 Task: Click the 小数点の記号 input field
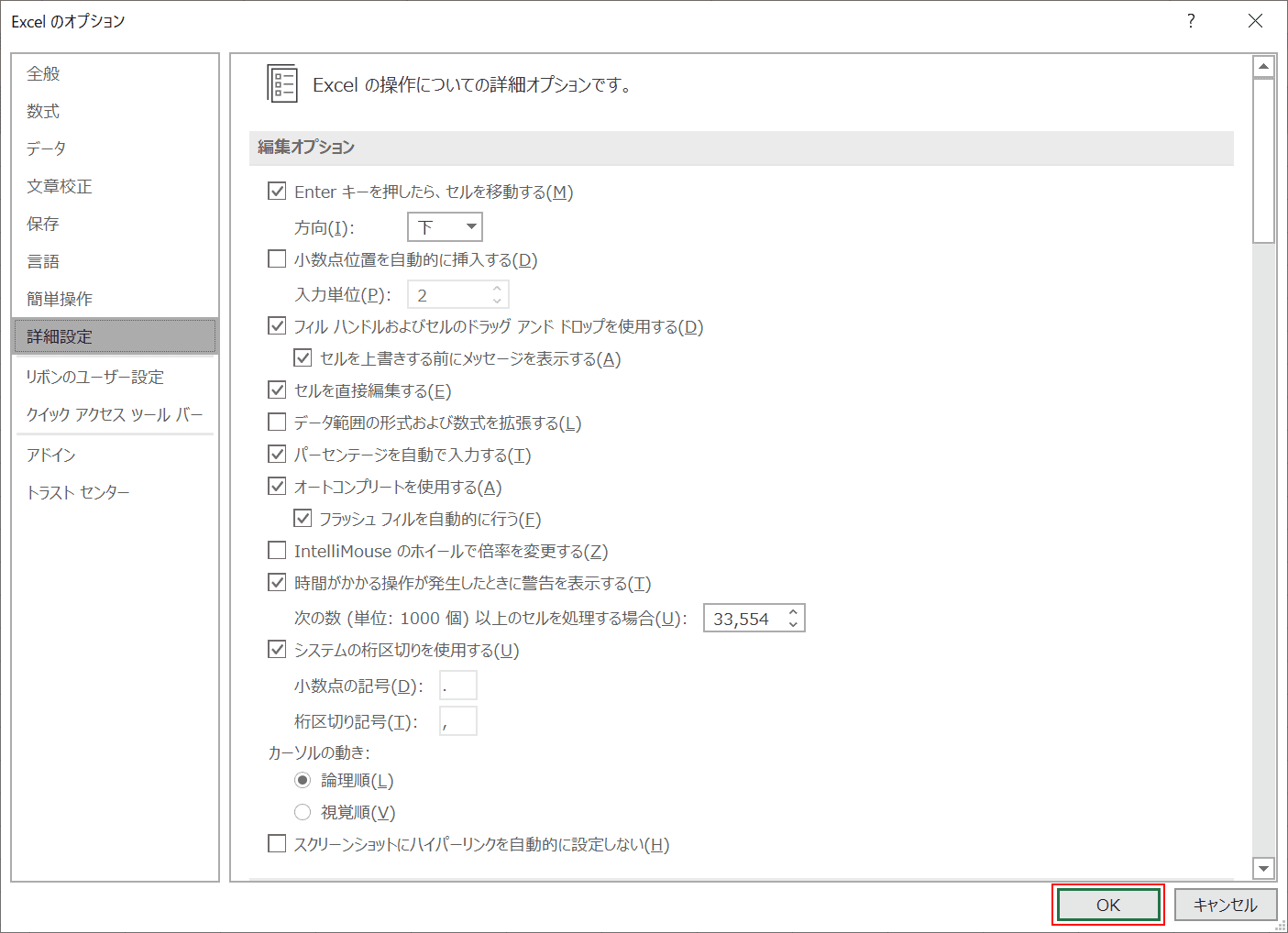click(458, 686)
